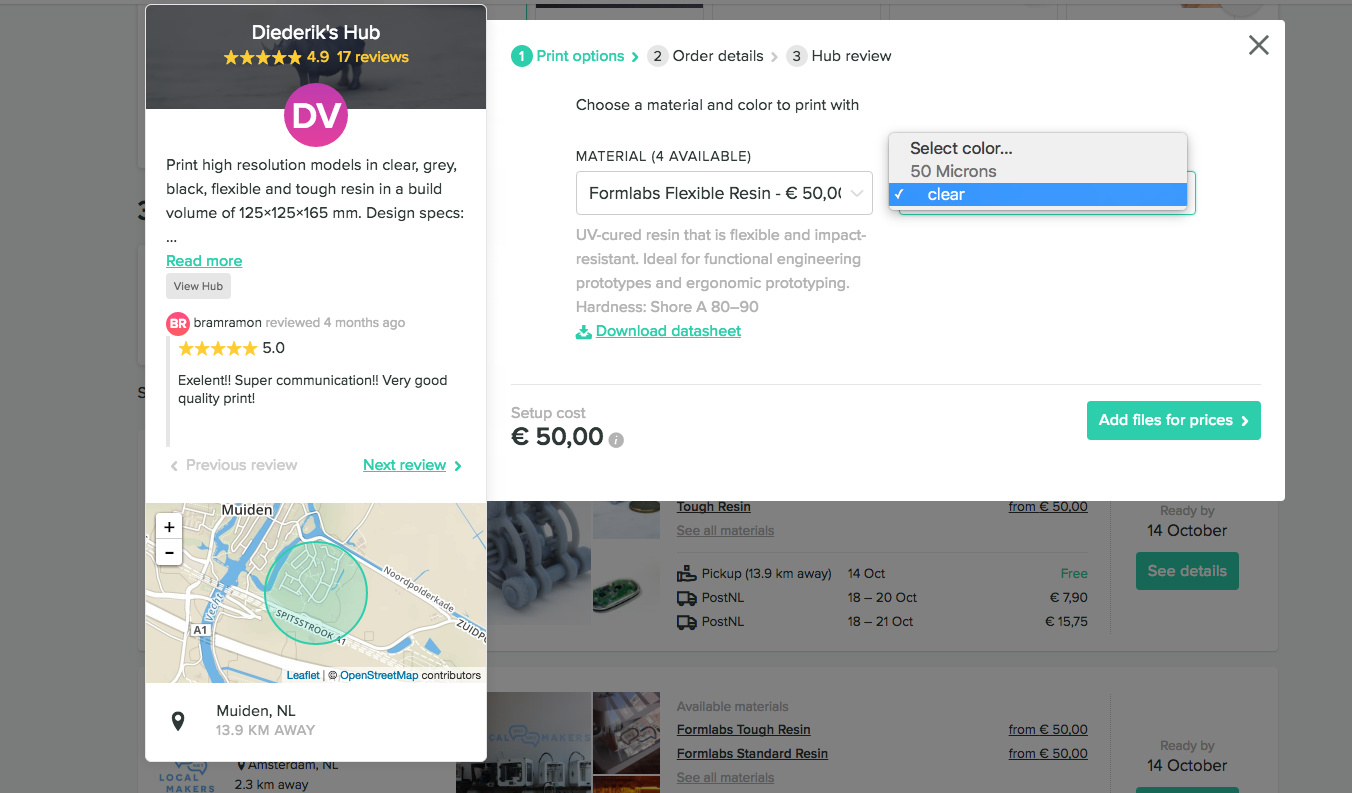Click the star rating of Diederik's Hub

pos(262,58)
